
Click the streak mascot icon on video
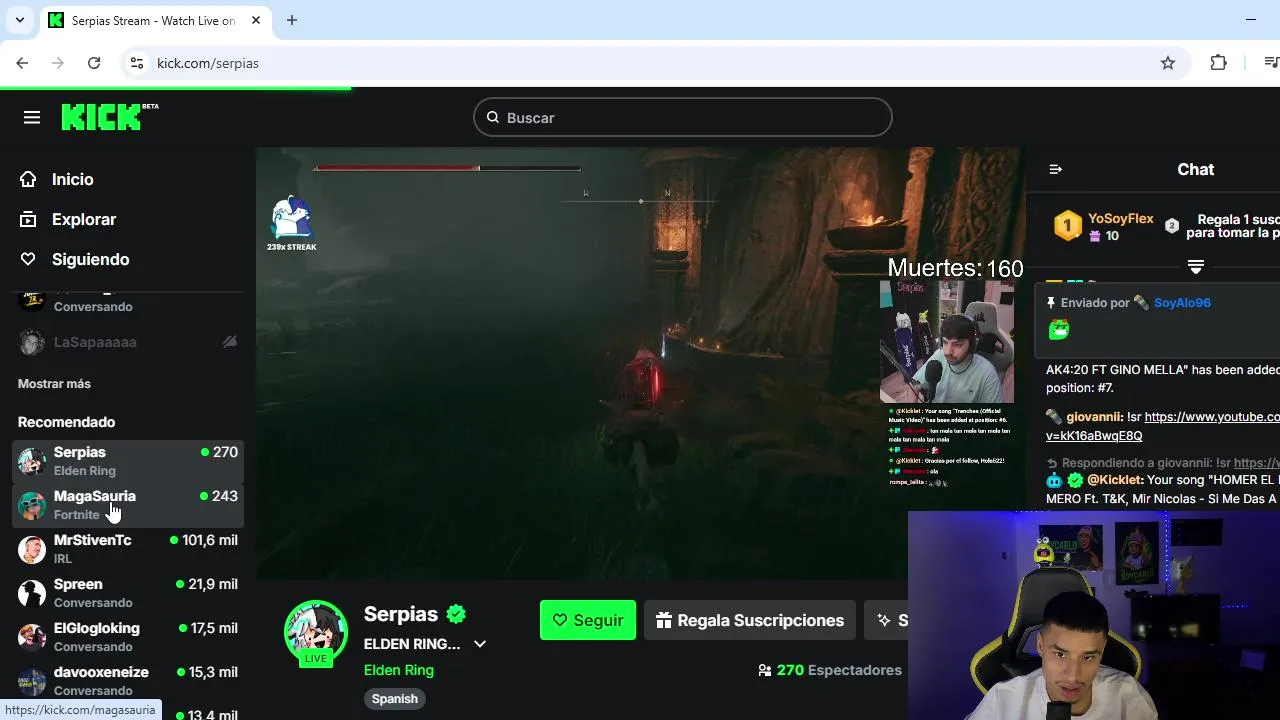[x=291, y=218]
